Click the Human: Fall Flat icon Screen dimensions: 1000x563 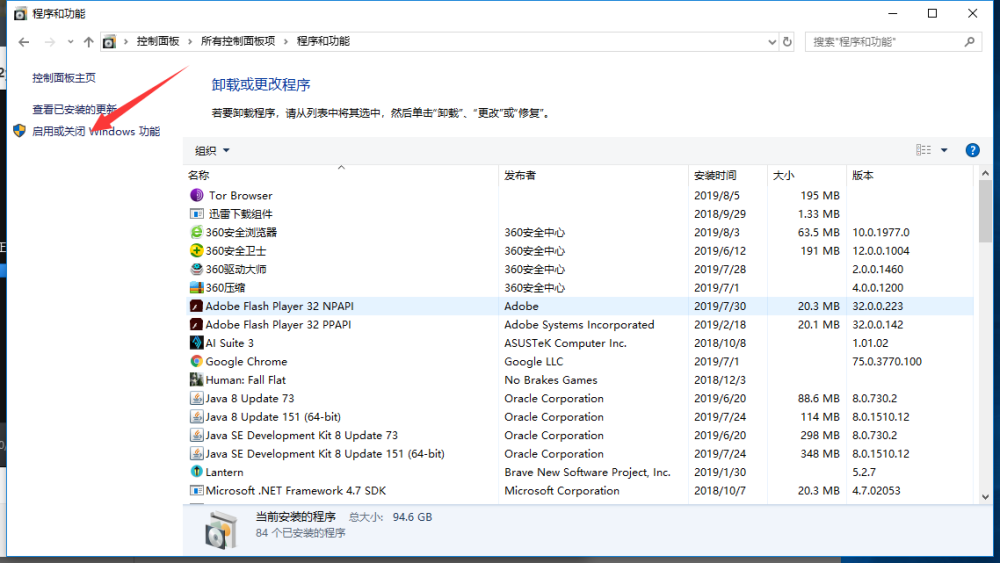(x=196, y=380)
